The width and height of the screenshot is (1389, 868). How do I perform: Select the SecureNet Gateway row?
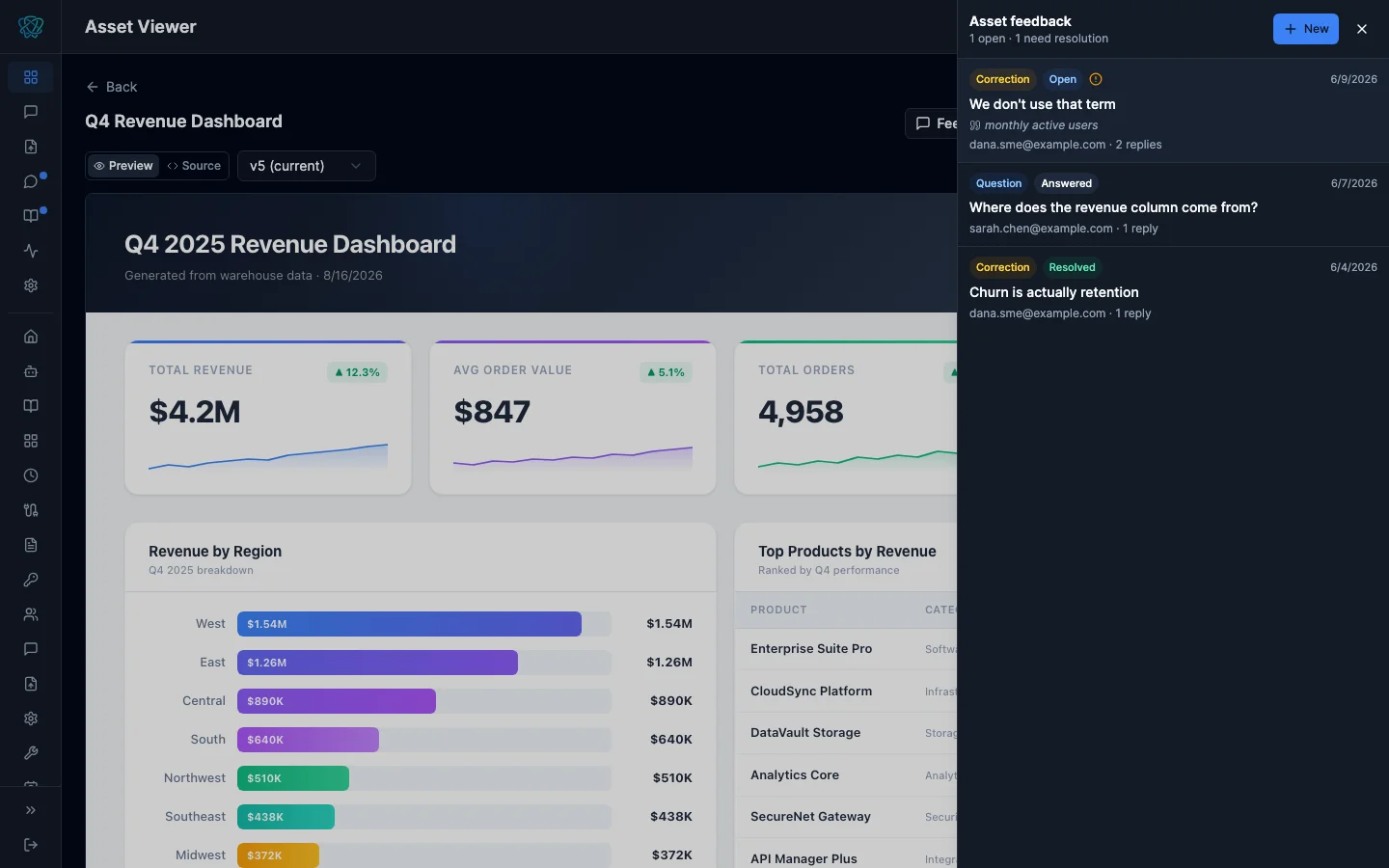(x=846, y=817)
